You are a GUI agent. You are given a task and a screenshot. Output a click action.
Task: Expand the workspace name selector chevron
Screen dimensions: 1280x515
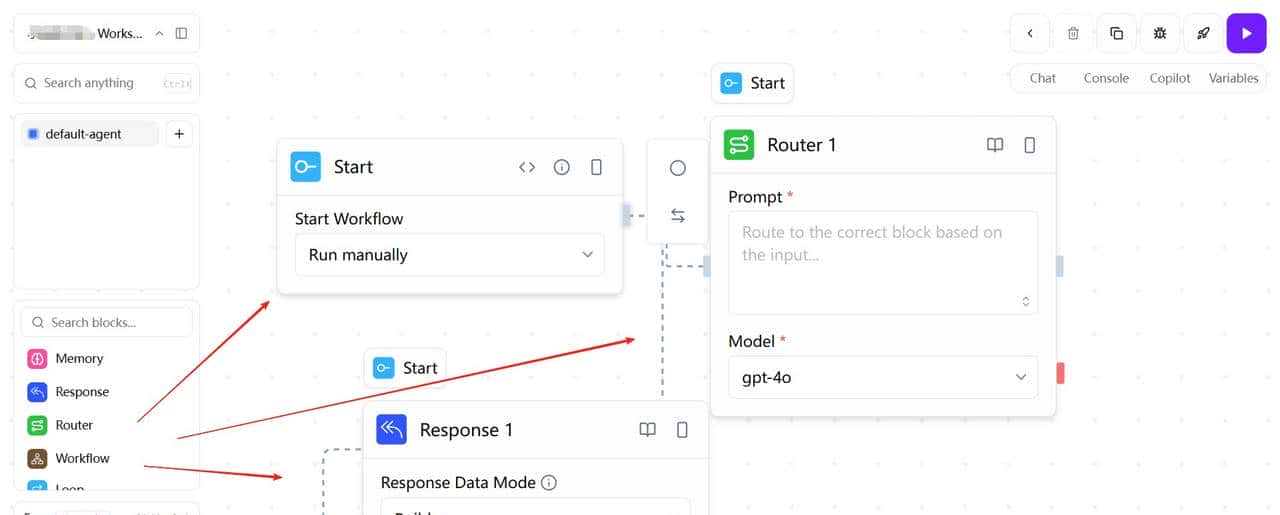tap(159, 33)
